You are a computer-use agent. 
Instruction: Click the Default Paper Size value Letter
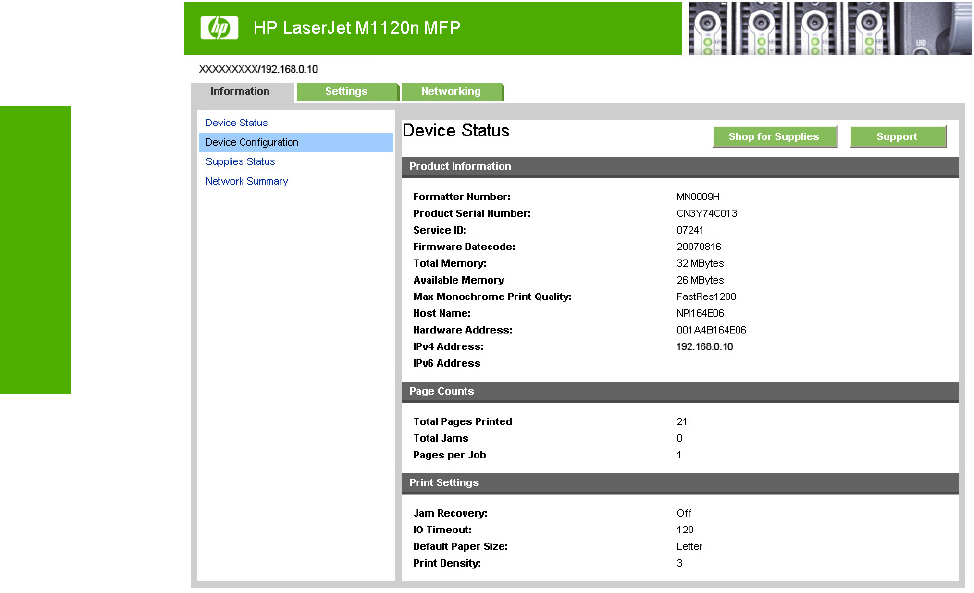point(689,547)
